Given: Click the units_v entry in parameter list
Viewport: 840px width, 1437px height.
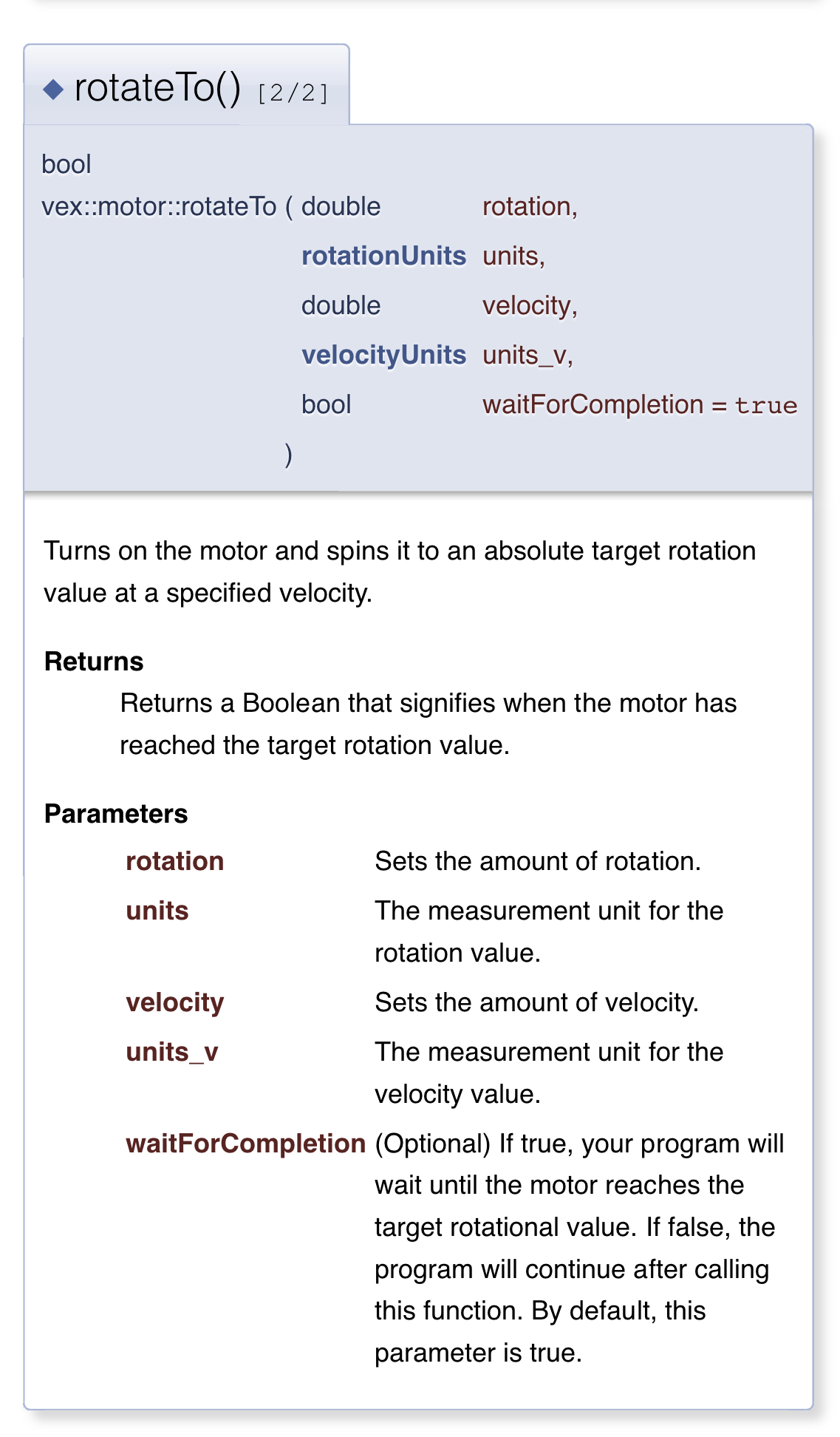Looking at the screenshot, I should click(172, 1052).
